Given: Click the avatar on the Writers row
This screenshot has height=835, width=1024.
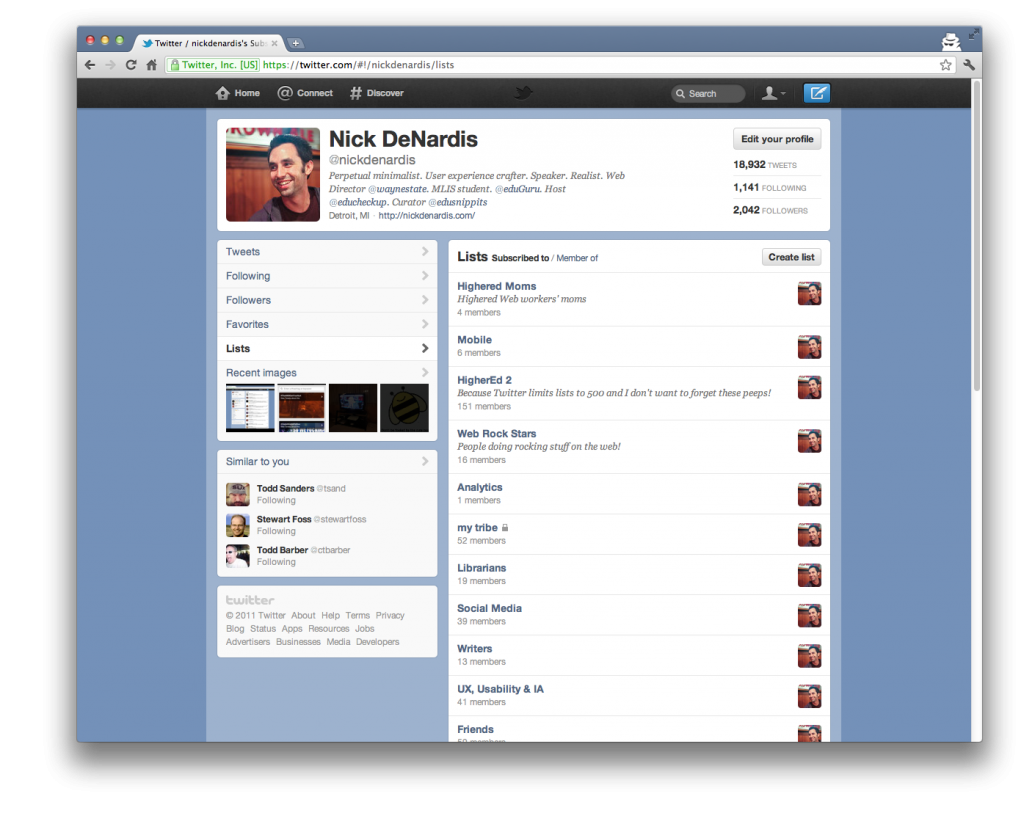Looking at the screenshot, I should 809,656.
